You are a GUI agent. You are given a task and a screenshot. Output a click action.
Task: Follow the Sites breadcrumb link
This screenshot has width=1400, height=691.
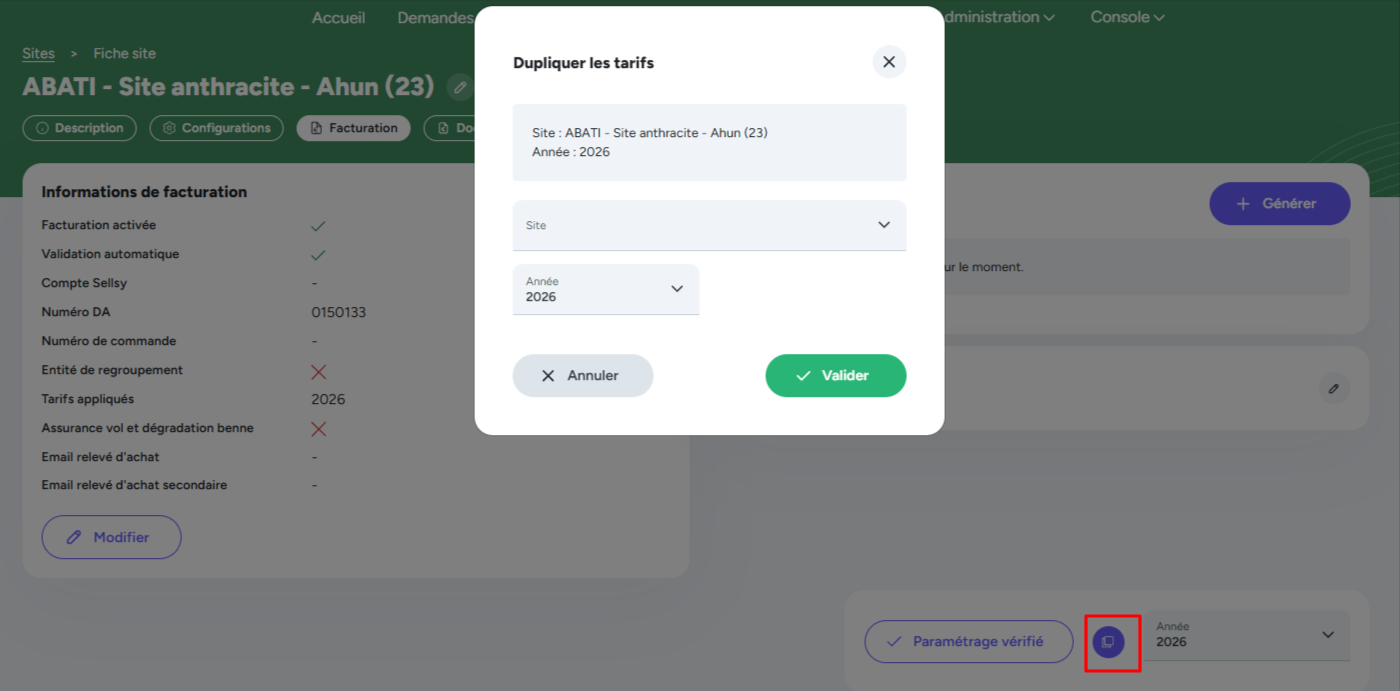pyautogui.click(x=38, y=53)
